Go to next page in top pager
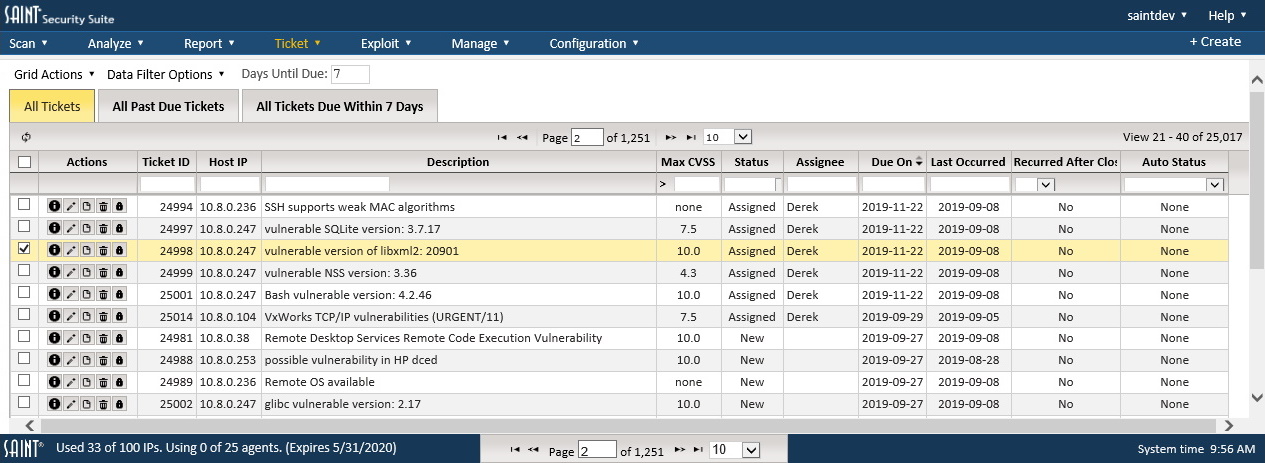 671,137
